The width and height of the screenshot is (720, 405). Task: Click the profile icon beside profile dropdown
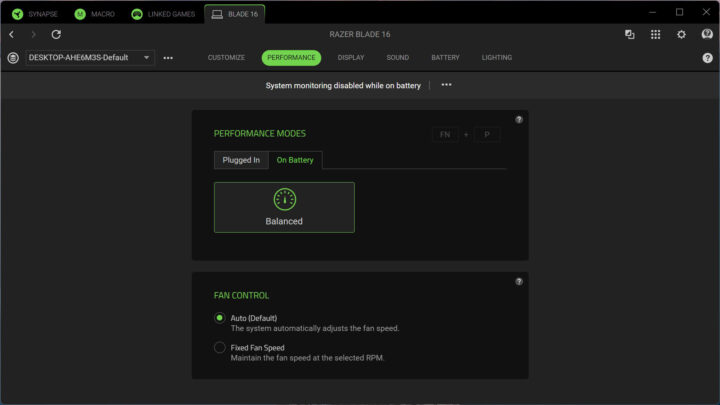[x=12, y=58]
